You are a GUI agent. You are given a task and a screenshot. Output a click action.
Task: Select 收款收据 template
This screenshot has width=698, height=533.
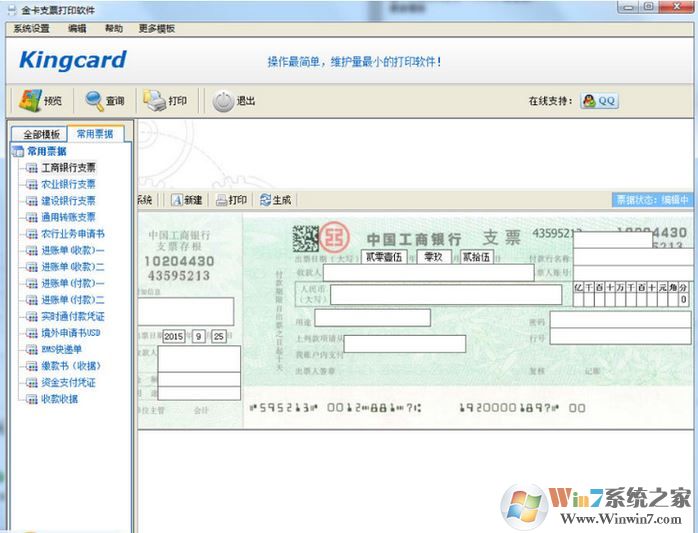point(59,399)
